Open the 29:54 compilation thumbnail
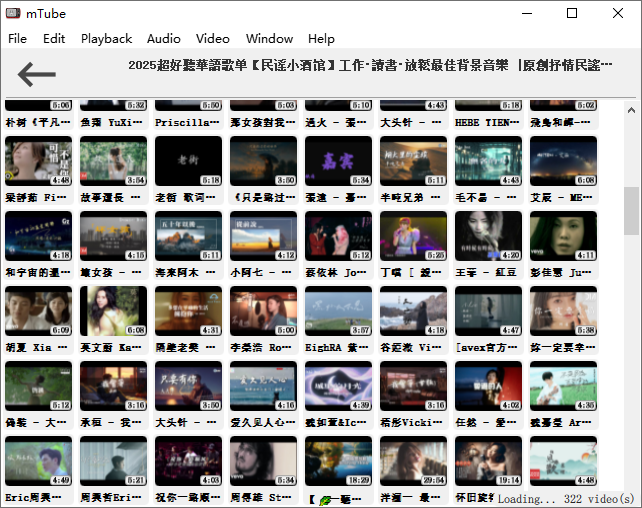This screenshot has width=642, height=508. tap(414, 461)
